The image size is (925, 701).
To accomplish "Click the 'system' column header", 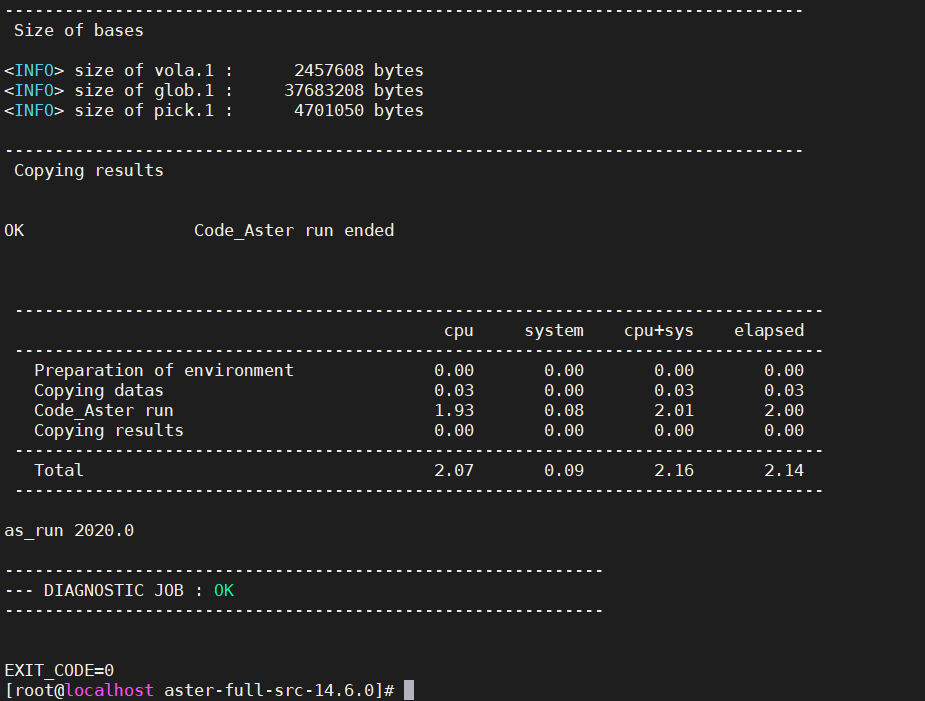I will (x=554, y=330).
